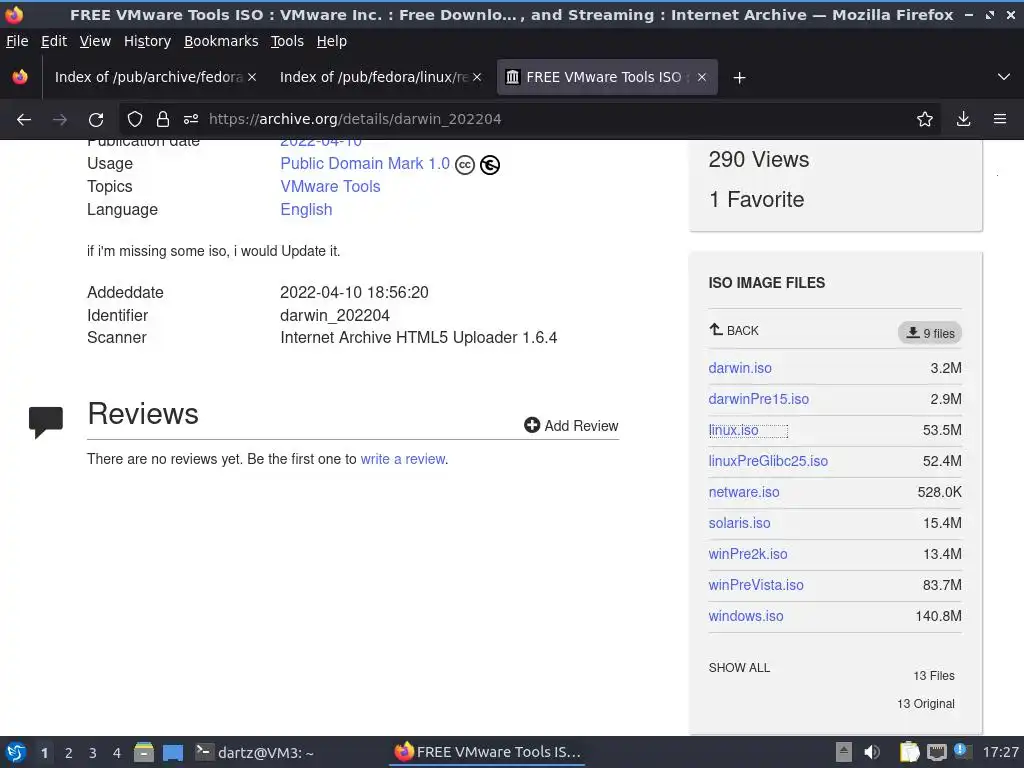Click the removable media tray icon
This screenshot has height=768, width=1024.
844,752
